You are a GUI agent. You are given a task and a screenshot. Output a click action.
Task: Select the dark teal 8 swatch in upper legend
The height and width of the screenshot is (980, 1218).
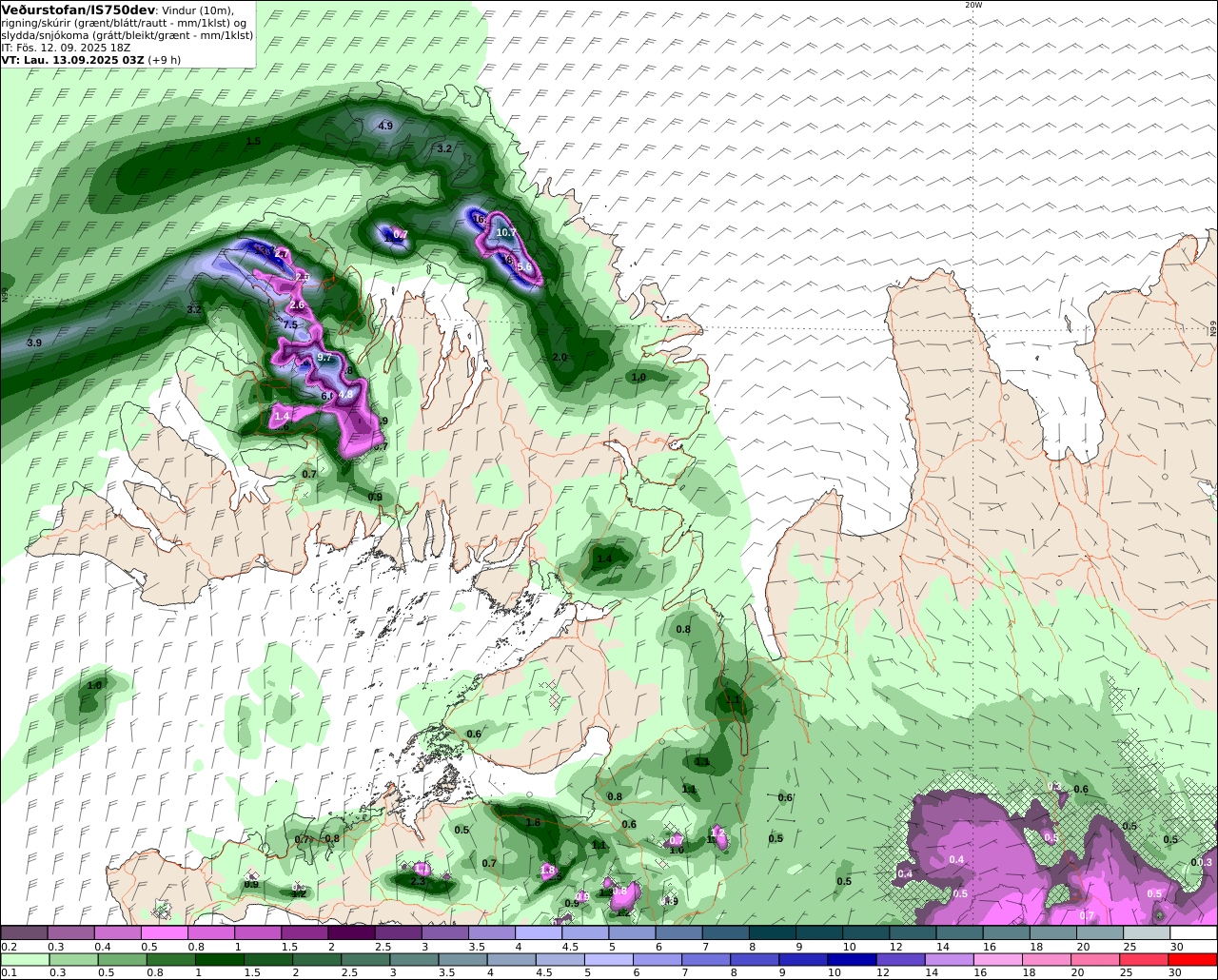[x=773, y=933]
